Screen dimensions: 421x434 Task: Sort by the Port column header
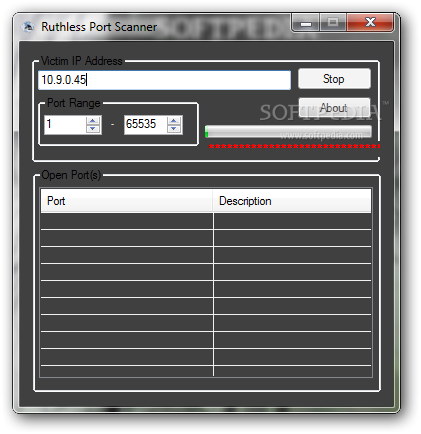pyautogui.click(x=127, y=201)
